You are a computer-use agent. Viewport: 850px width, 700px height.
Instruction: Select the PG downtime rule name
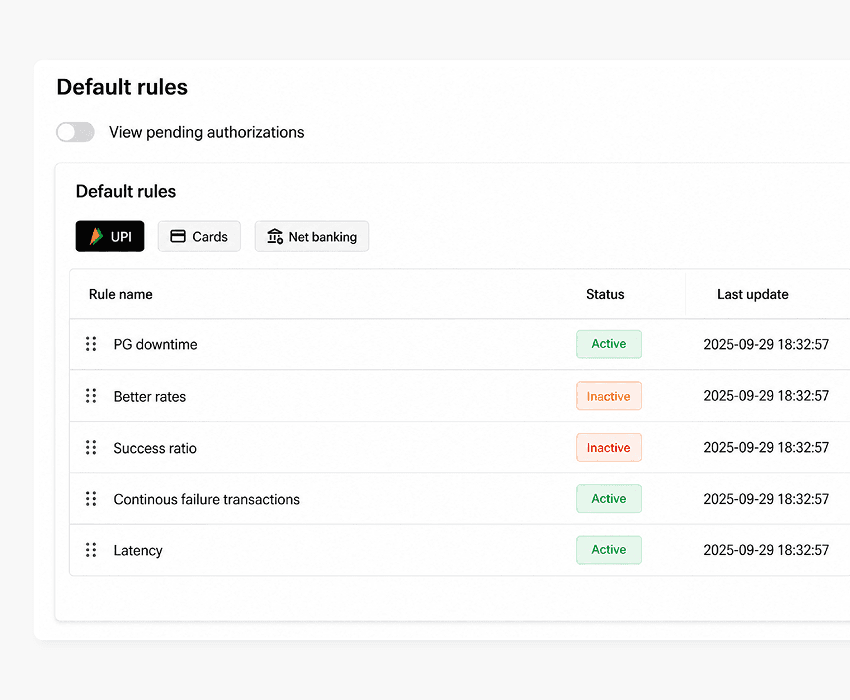(155, 344)
